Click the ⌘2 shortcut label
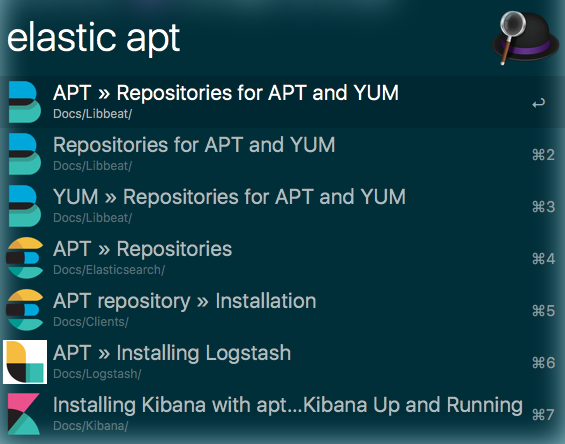 tap(543, 155)
